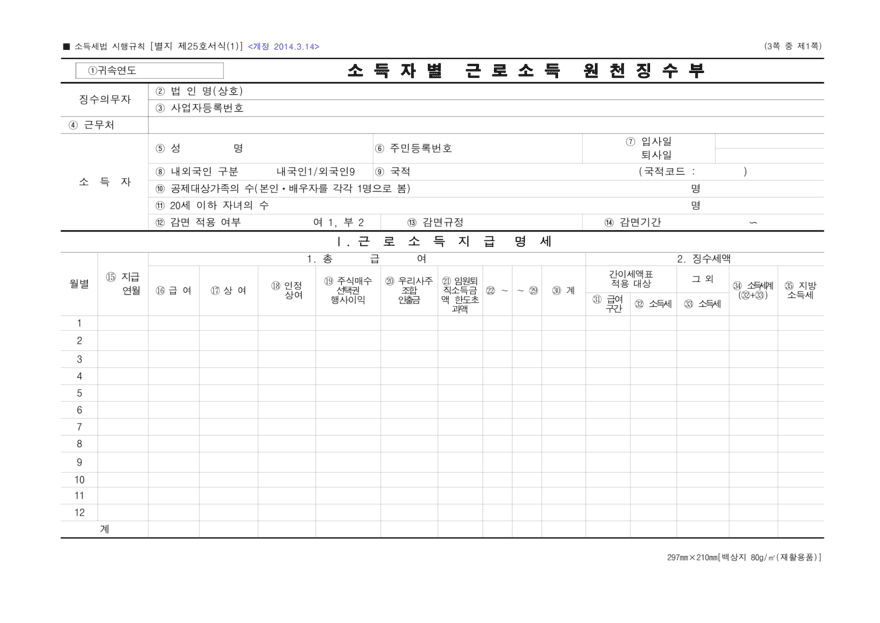Click the 징수의무자 section label
The height and width of the screenshot is (623, 880).
tap(104, 99)
